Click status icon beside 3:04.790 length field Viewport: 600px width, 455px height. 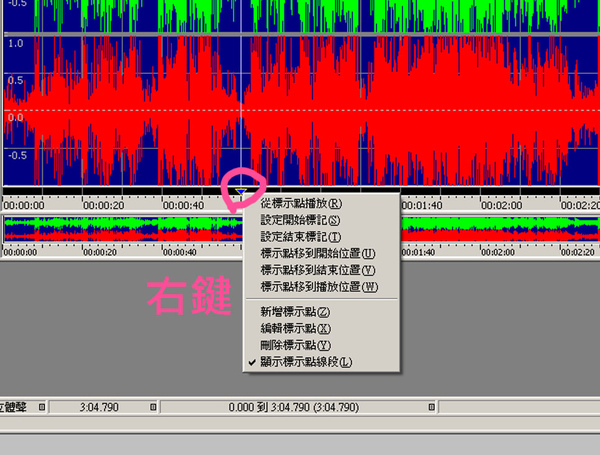pyautogui.click(x=153, y=407)
